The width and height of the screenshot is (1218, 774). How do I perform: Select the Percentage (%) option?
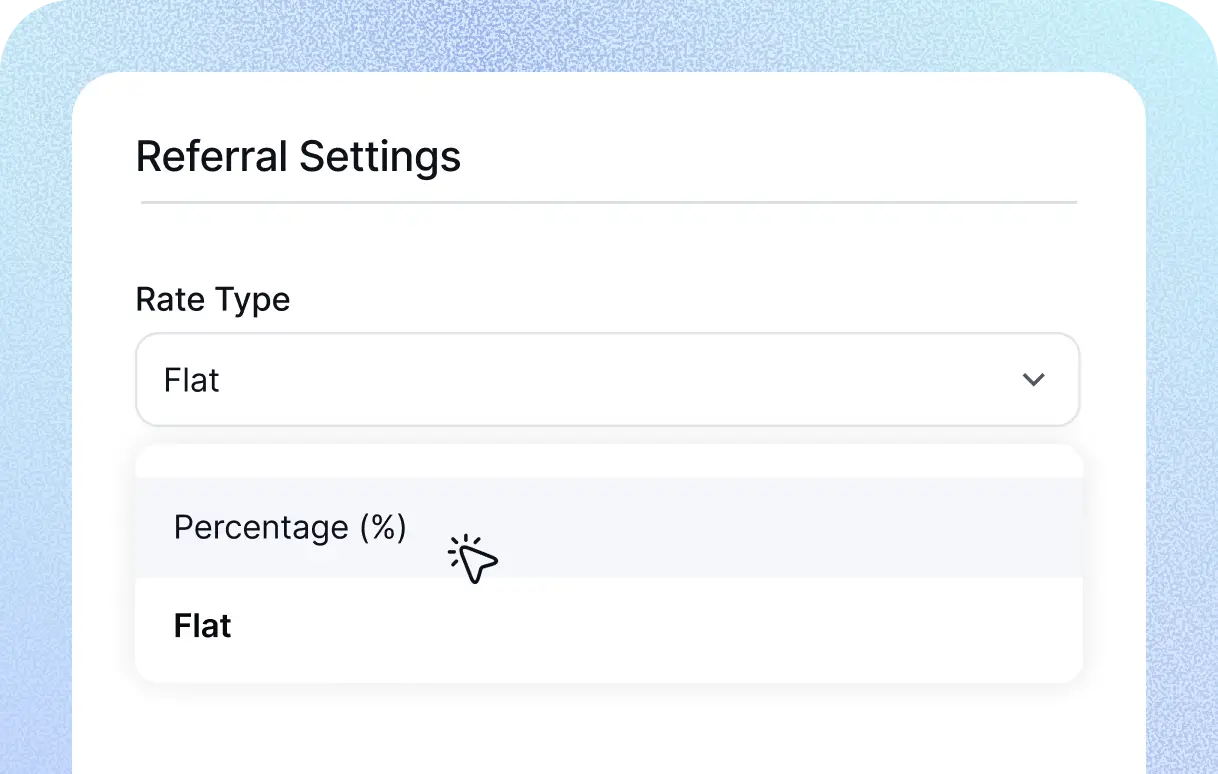click(290, 527)
